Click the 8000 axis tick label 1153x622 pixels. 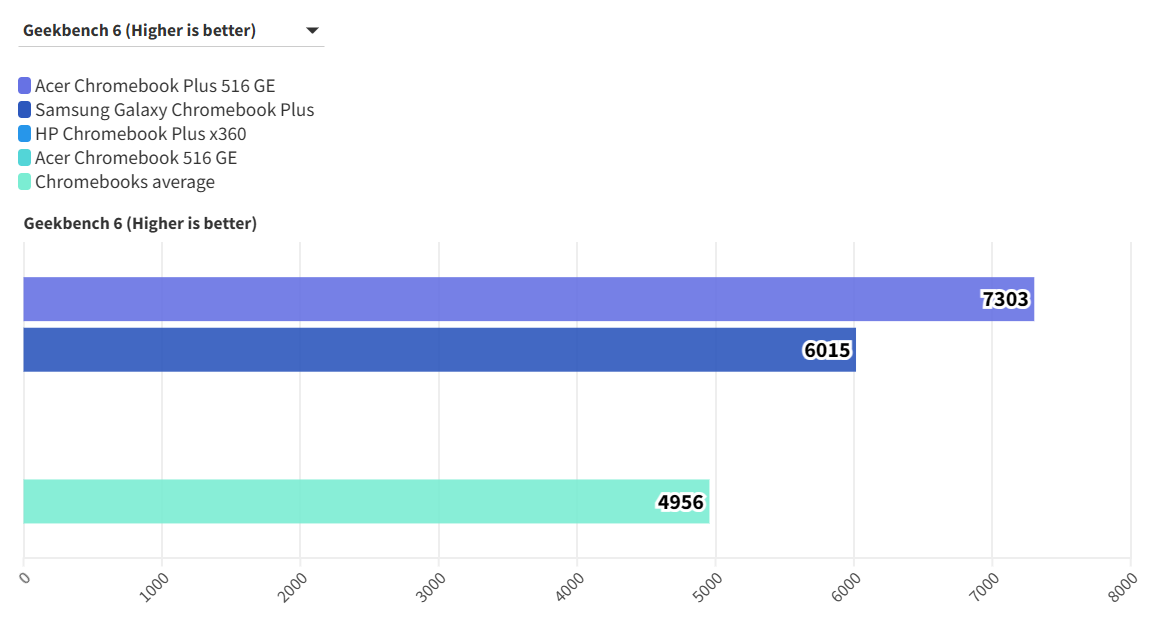1122,587
